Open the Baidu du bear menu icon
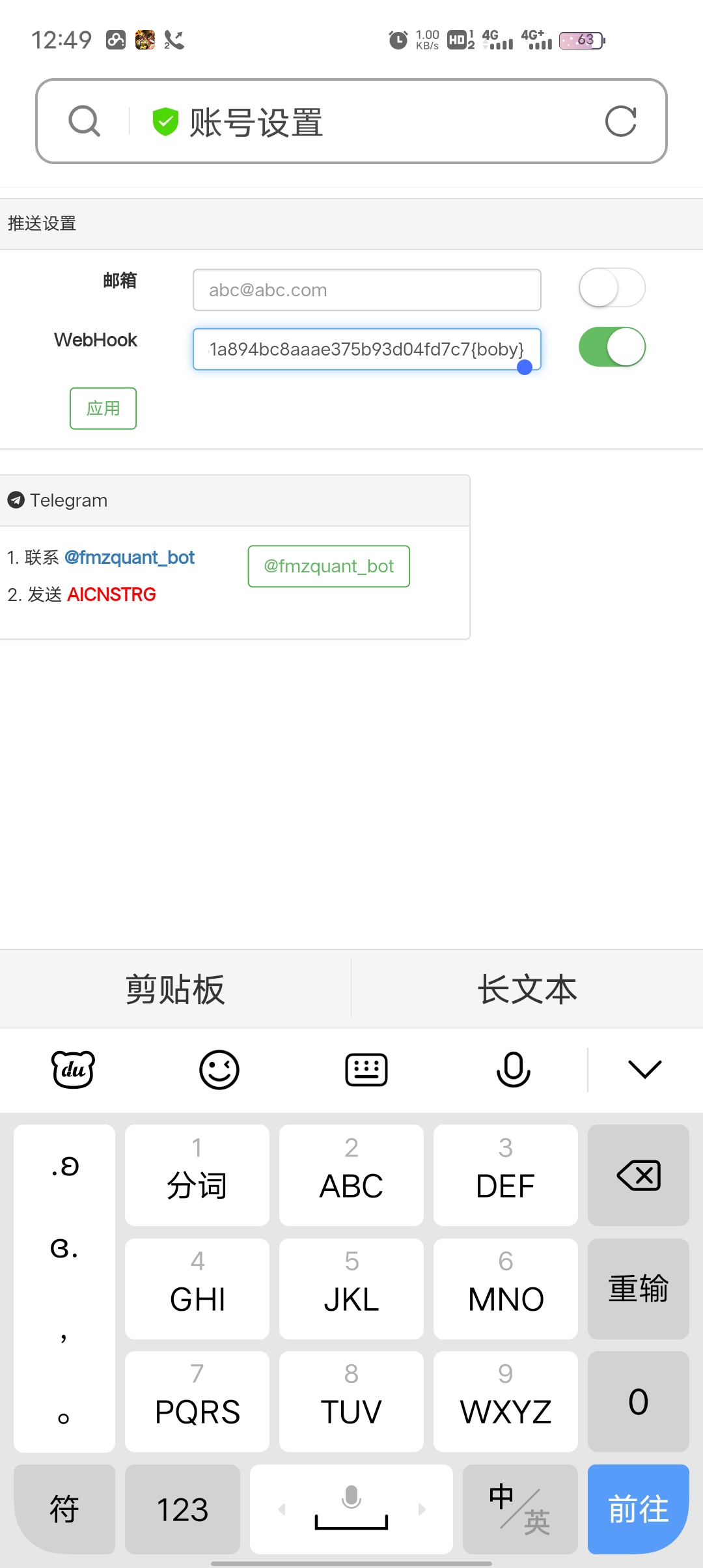Viewport: 703px width, 1568px height. tap(73, 1069)
